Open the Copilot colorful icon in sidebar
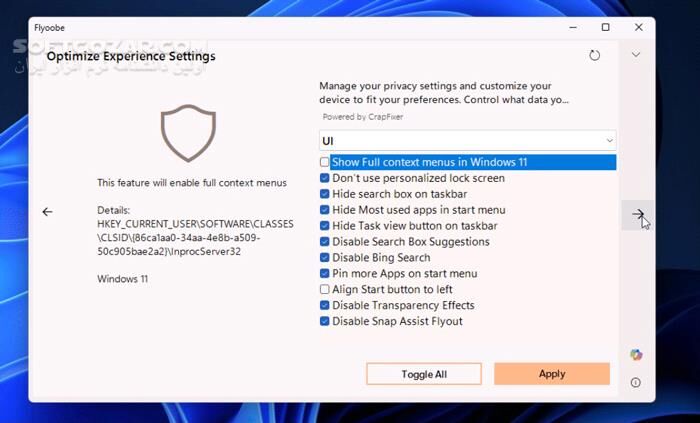700x423 pixels. point(636,355)
